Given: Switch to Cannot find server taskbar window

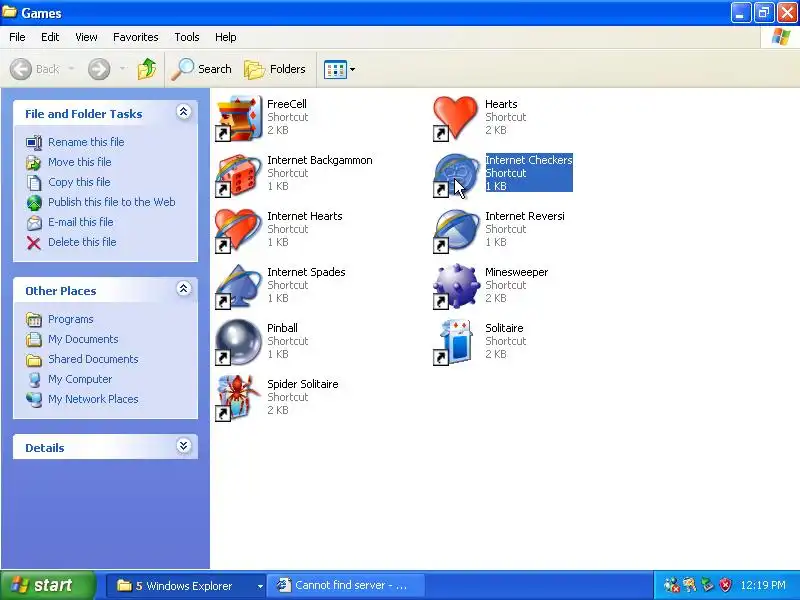Looking at the screenshot, I should (345, 585).
